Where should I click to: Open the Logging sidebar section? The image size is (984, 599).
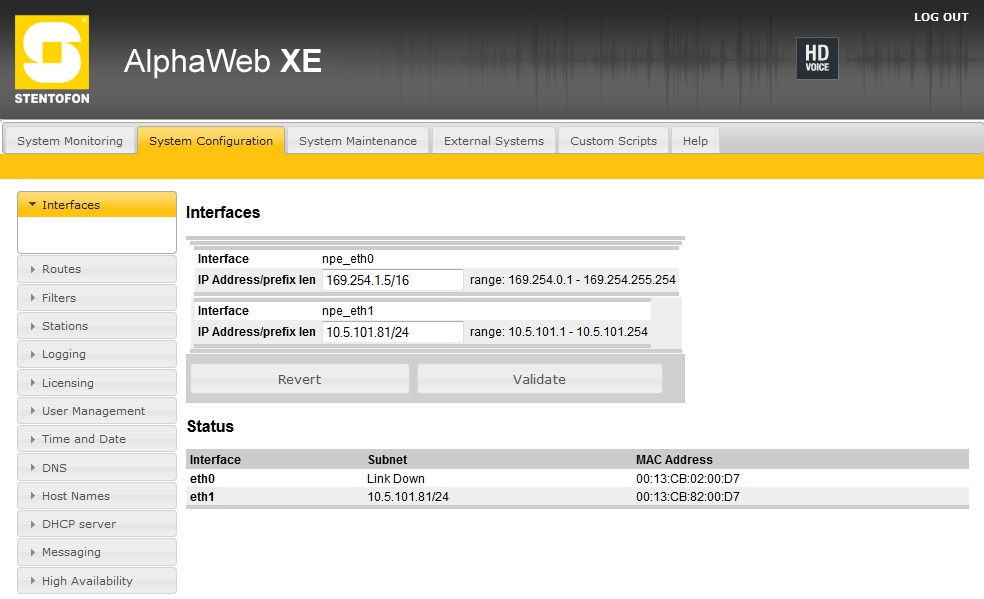(x=97, y=354)
